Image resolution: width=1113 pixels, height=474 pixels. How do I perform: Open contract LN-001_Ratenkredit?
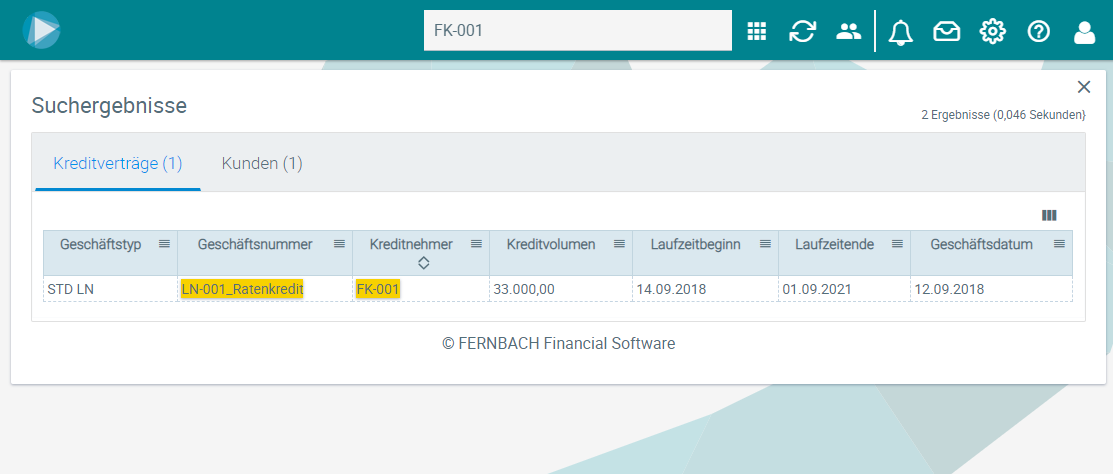[x=242, y=289]
